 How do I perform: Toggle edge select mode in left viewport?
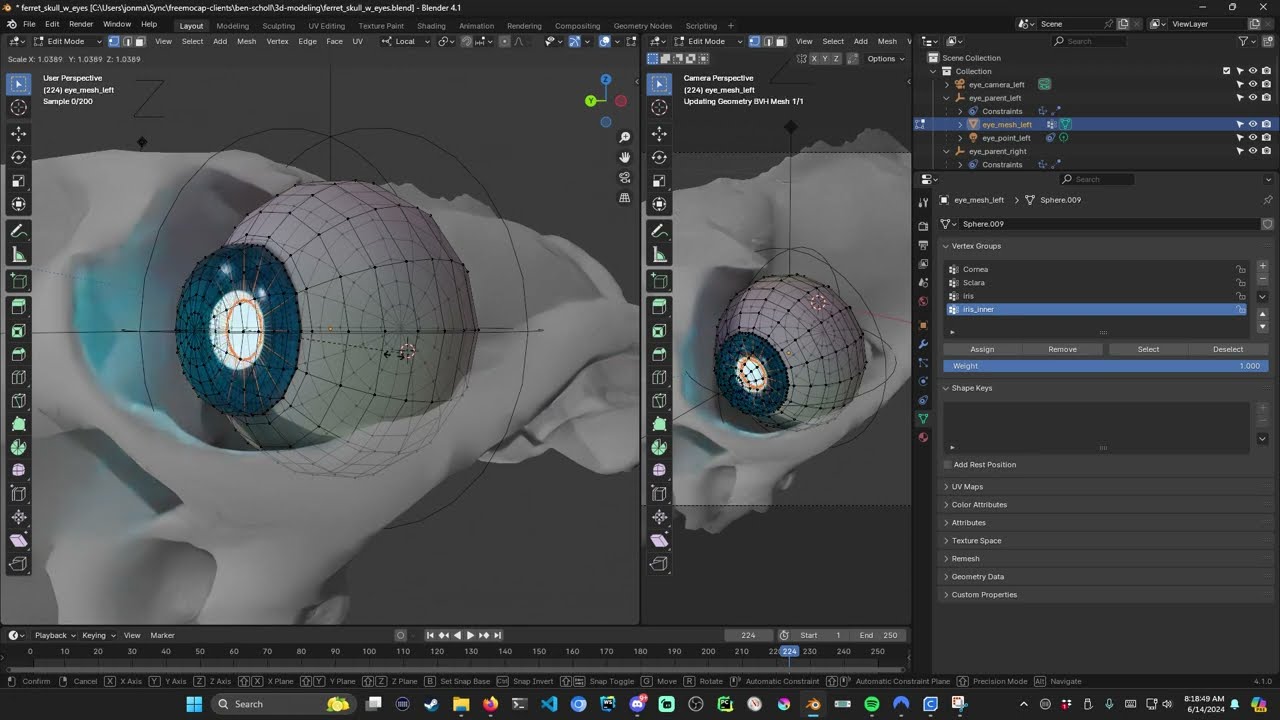pyautogui.click(x=127, y=41)
